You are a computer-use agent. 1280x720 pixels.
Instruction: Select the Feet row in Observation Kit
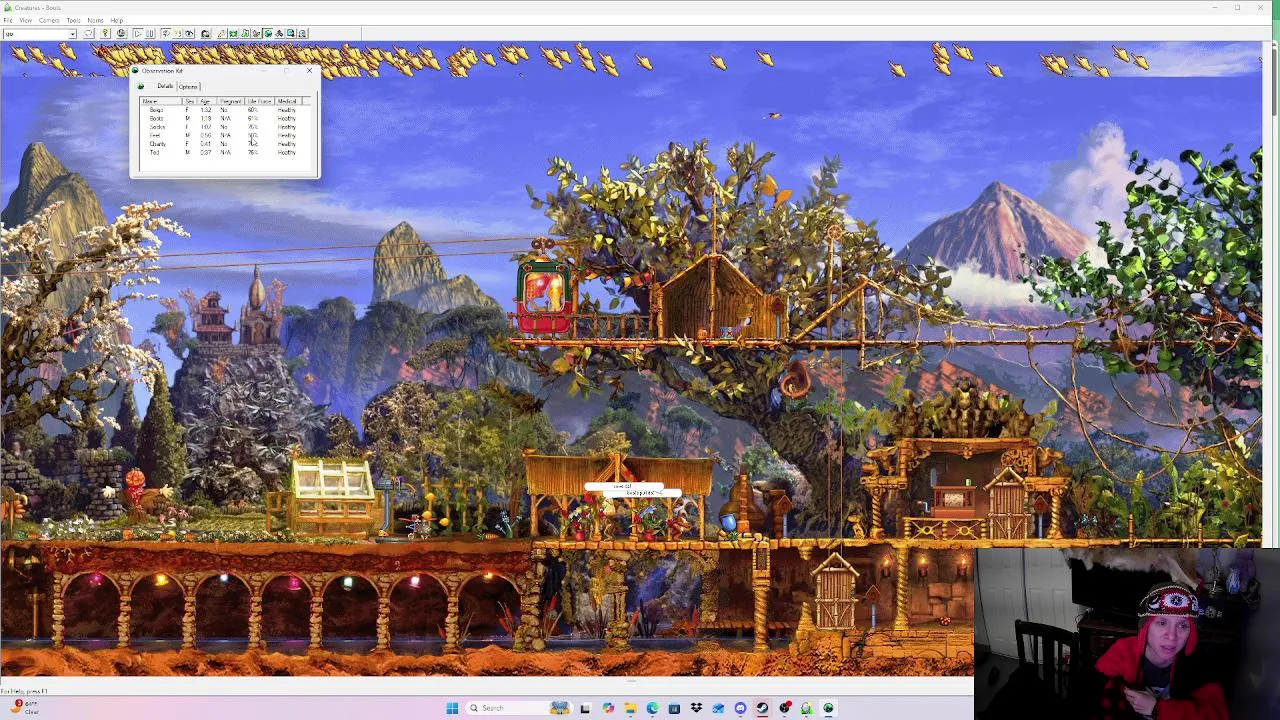[x=226, y=136]
